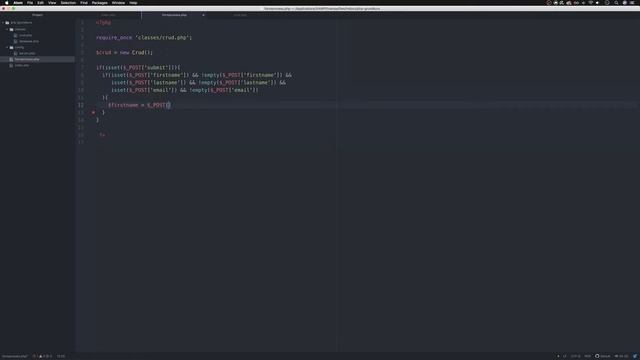Click on the '$crud = new Crud();' line
The image size is (640, 360).
click(124, 53)
